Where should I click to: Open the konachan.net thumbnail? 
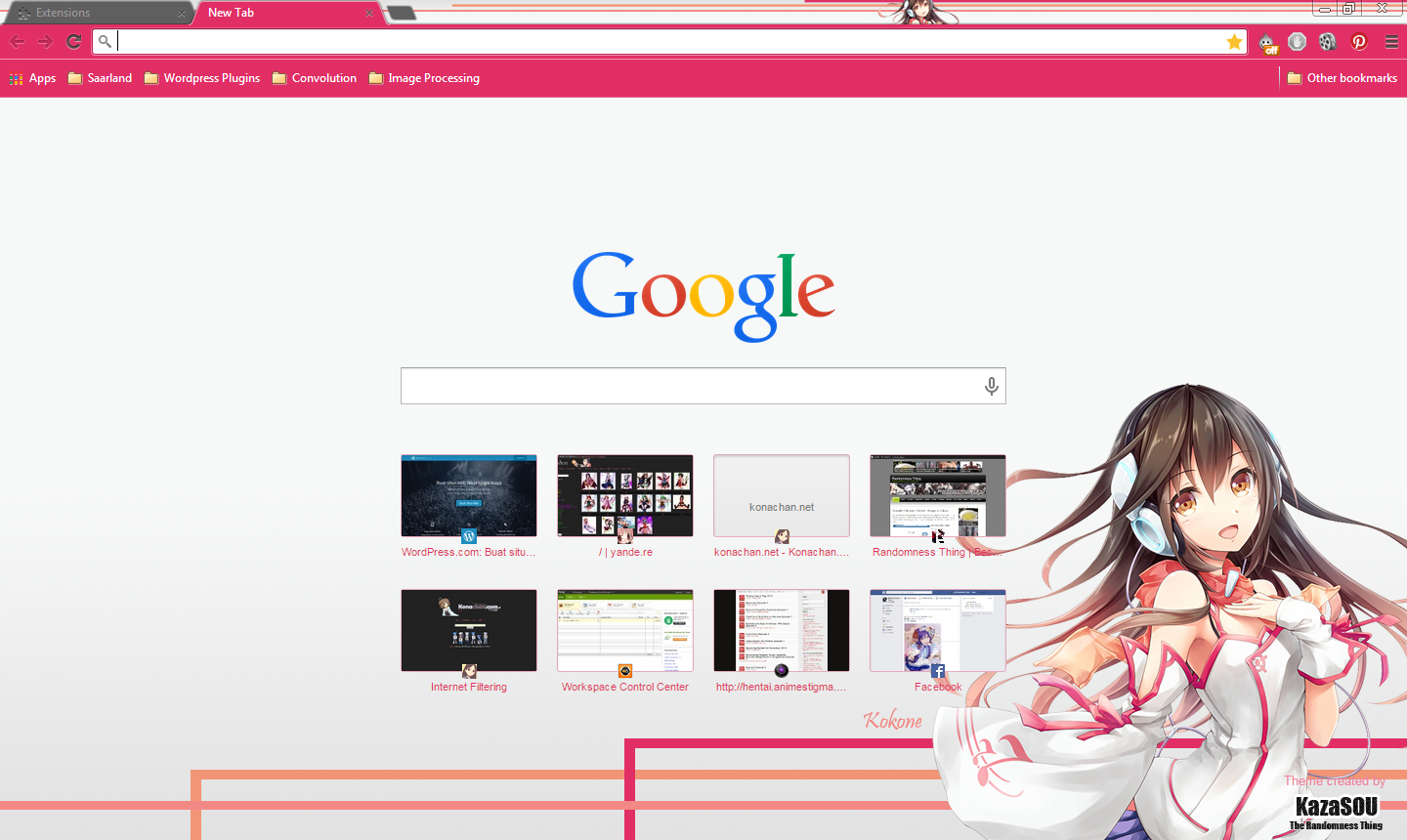pyautogui.click(x=782, y=495)
